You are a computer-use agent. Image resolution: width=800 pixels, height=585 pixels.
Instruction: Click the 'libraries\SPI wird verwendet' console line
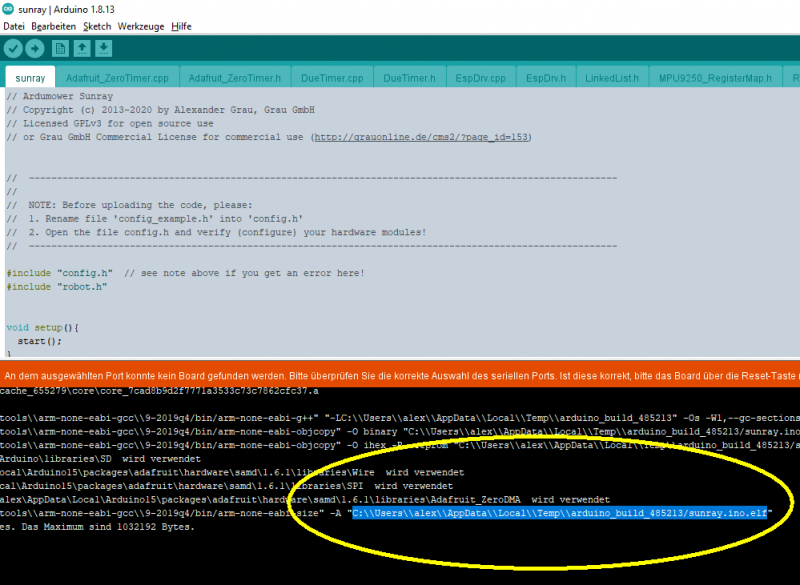coord(226,486)
